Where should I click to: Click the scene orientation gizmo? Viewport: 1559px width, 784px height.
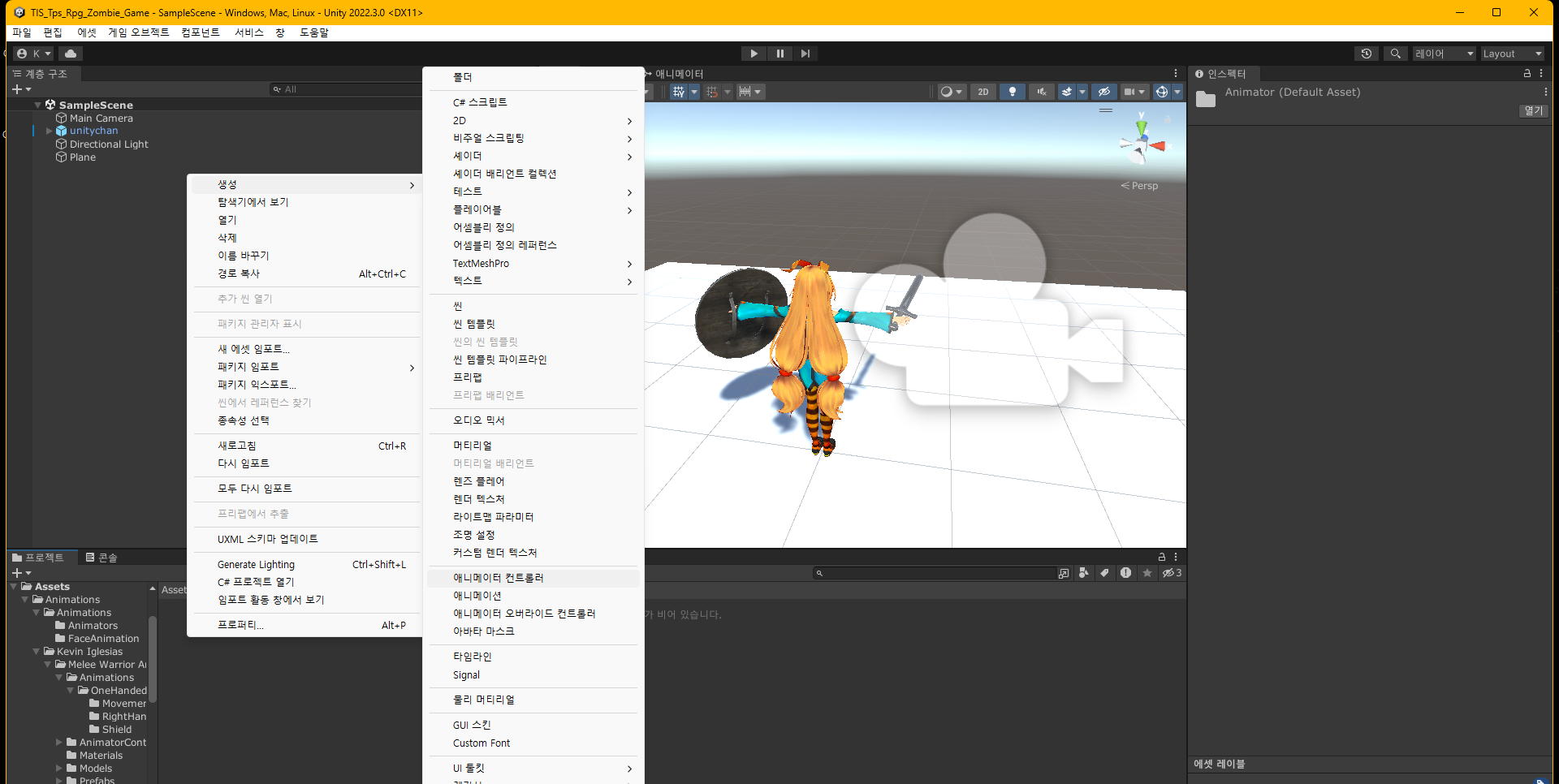coord(1142,144)
